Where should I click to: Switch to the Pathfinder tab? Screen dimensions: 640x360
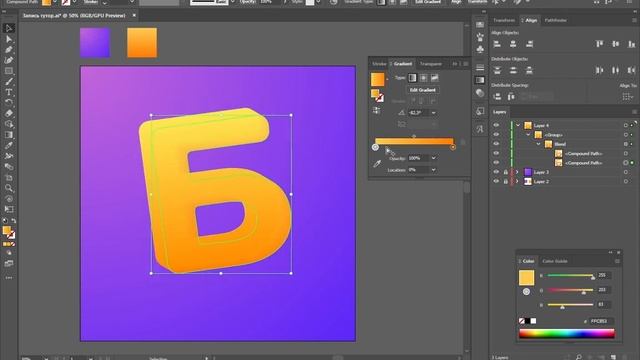(556, 20)
